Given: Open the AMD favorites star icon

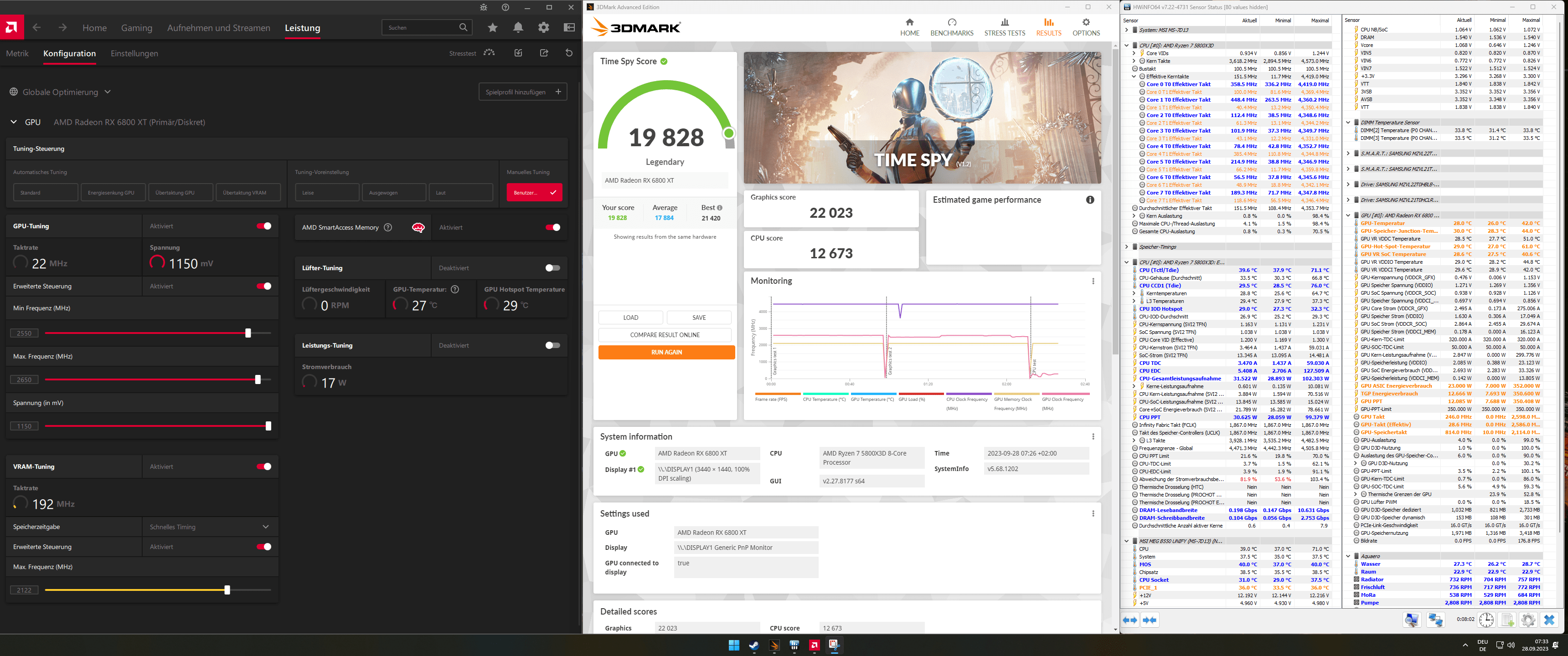Looking at the screenshot, I should click(492, 27).
